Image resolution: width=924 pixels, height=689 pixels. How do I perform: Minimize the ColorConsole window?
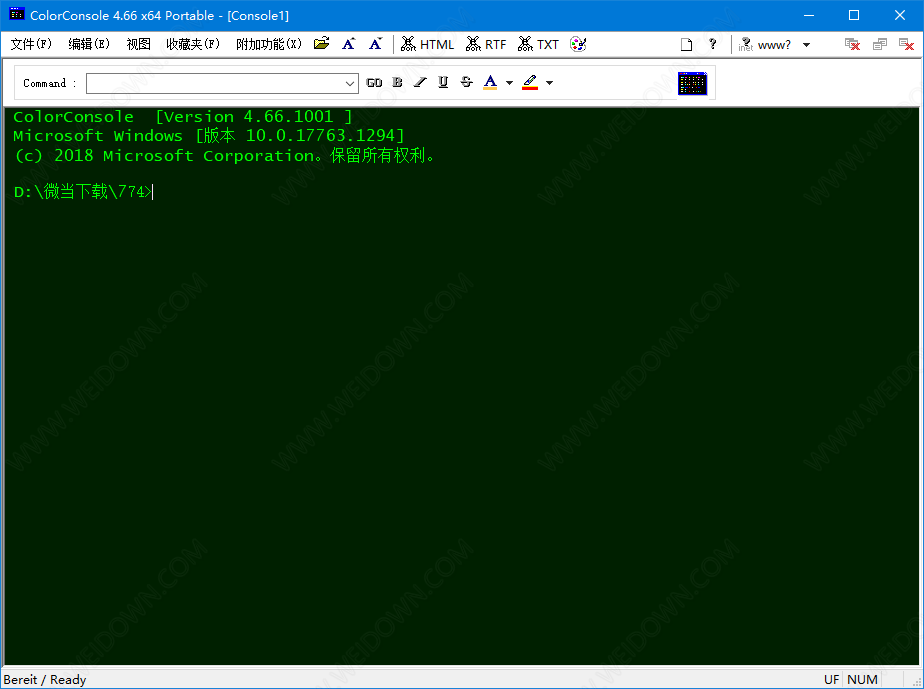point(809,15)
